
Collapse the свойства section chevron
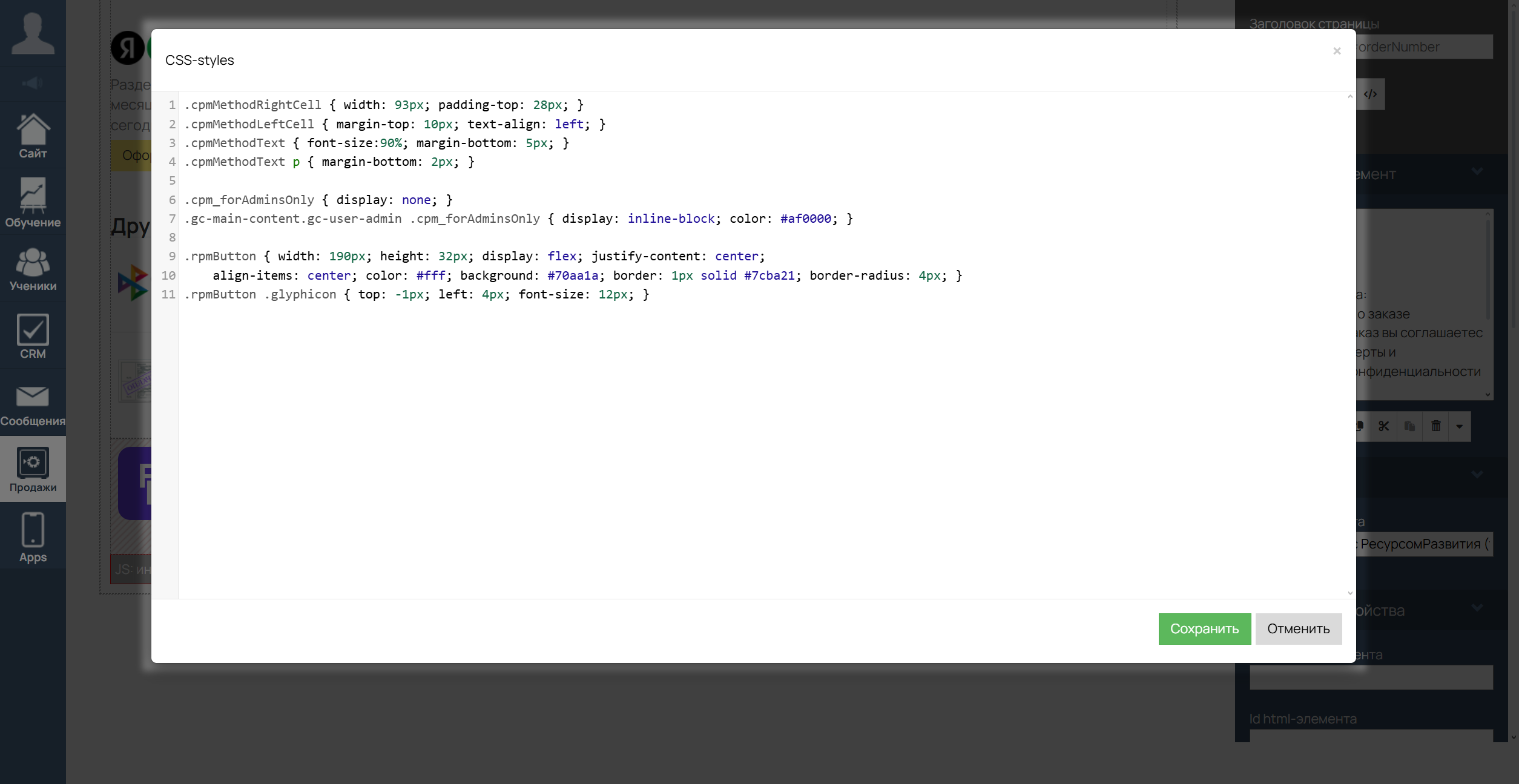click(x=1477, y=608)
